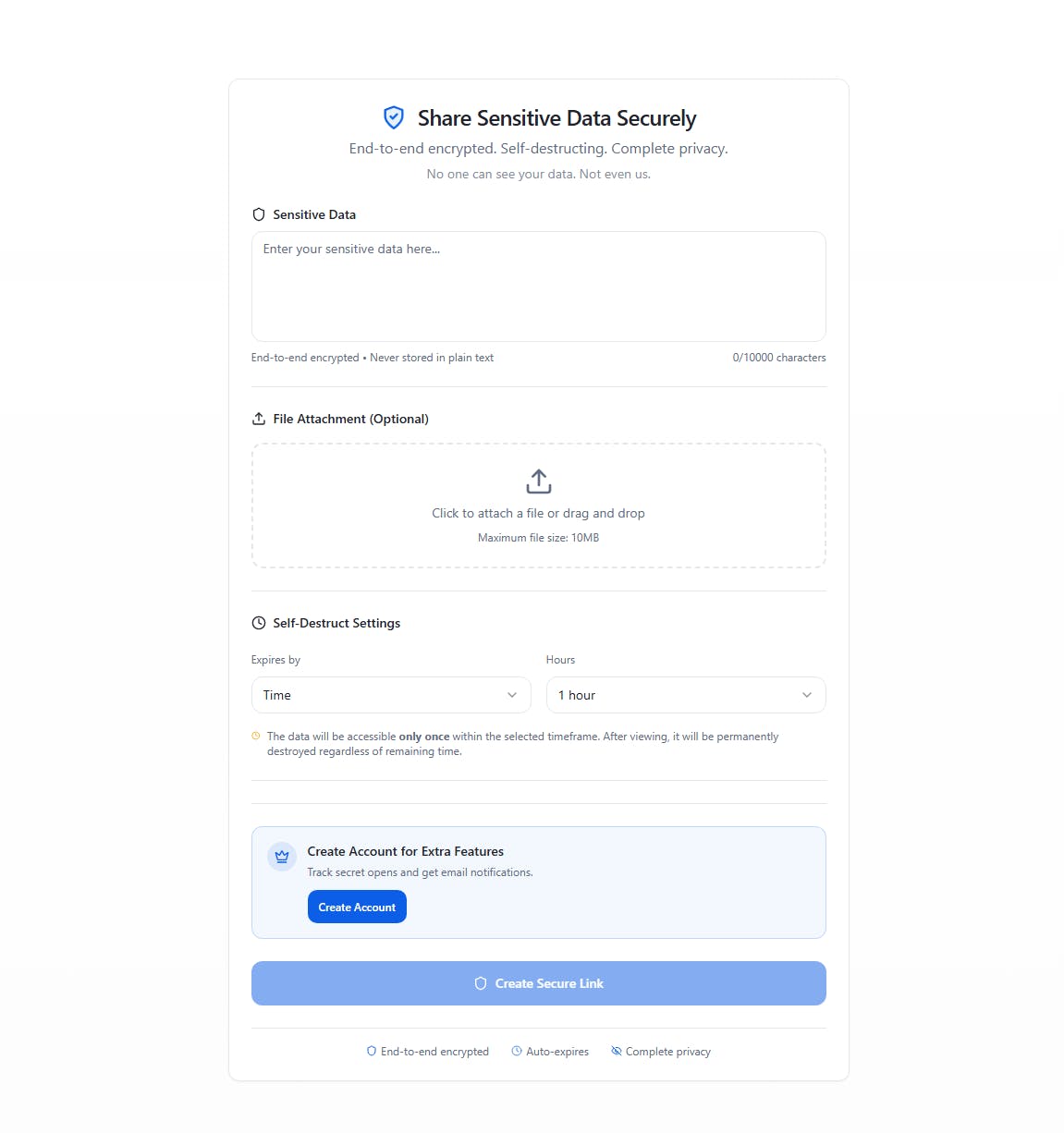Click the Create Account button

click(x=357, y=908)
